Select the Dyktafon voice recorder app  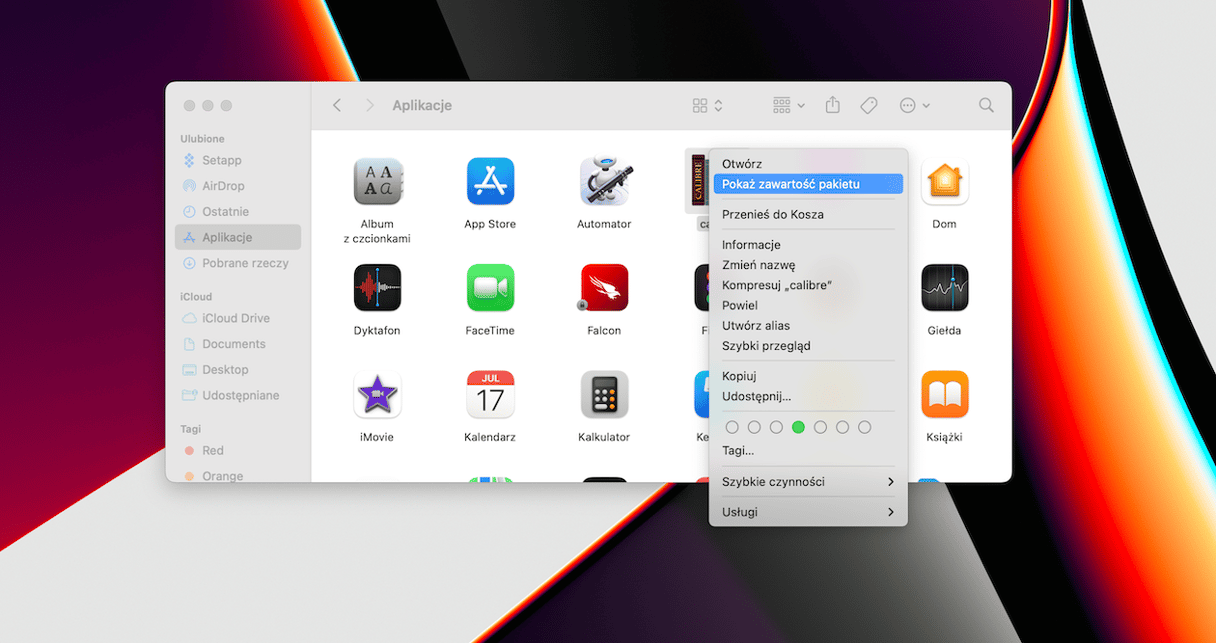point(377,288)
